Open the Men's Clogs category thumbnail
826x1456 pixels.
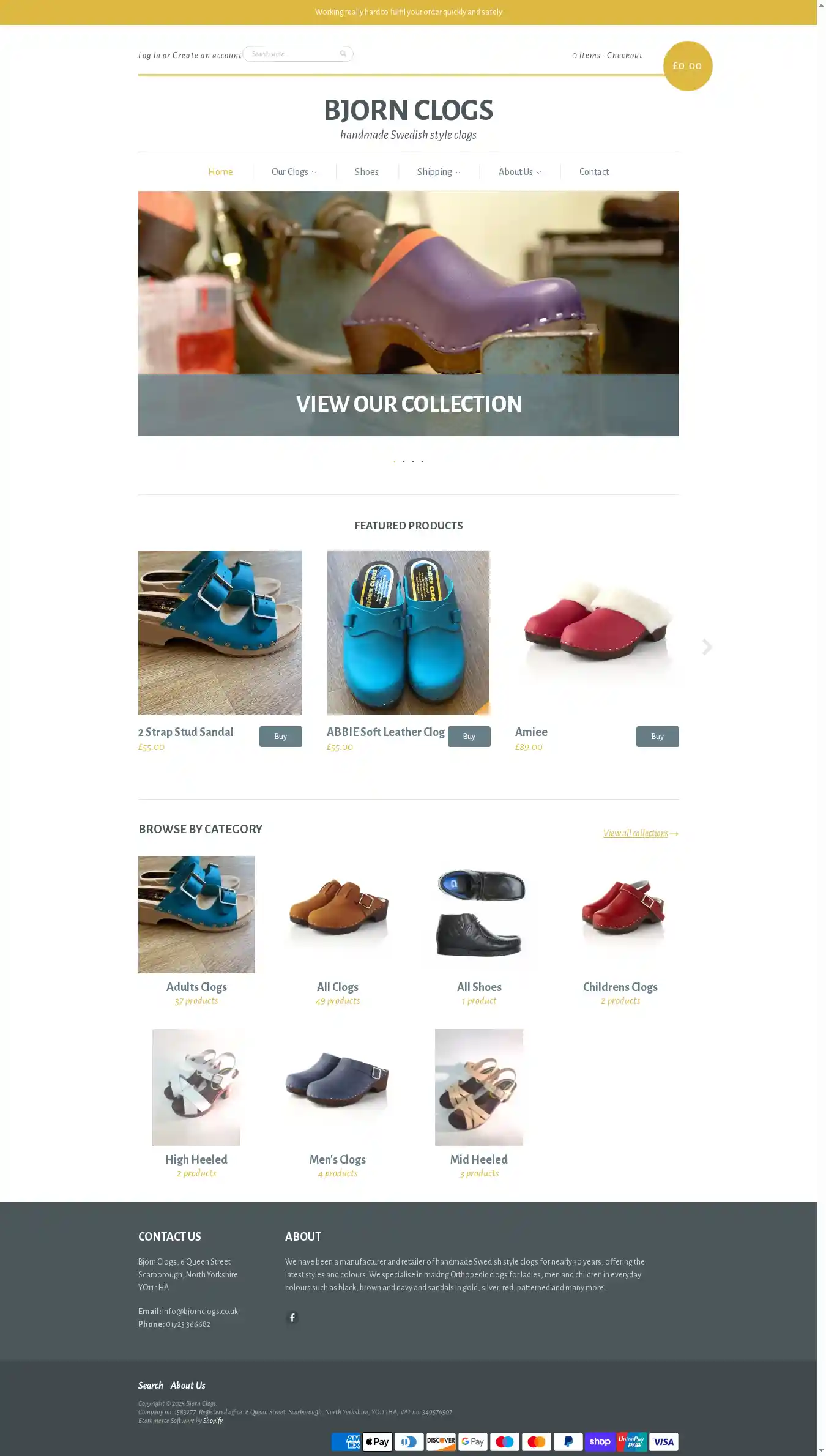338,1087
